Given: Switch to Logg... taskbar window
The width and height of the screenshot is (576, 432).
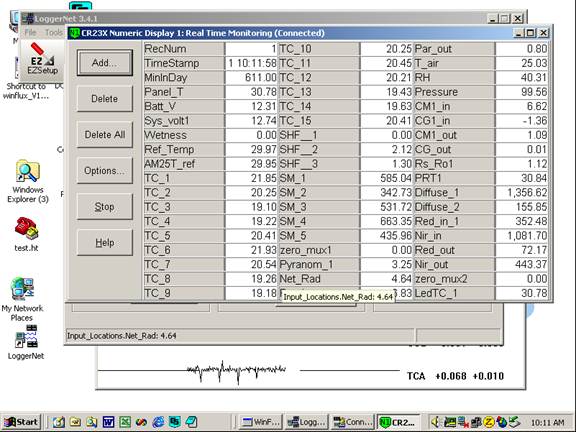Looking at the screenshot, I should coord(307,422).
